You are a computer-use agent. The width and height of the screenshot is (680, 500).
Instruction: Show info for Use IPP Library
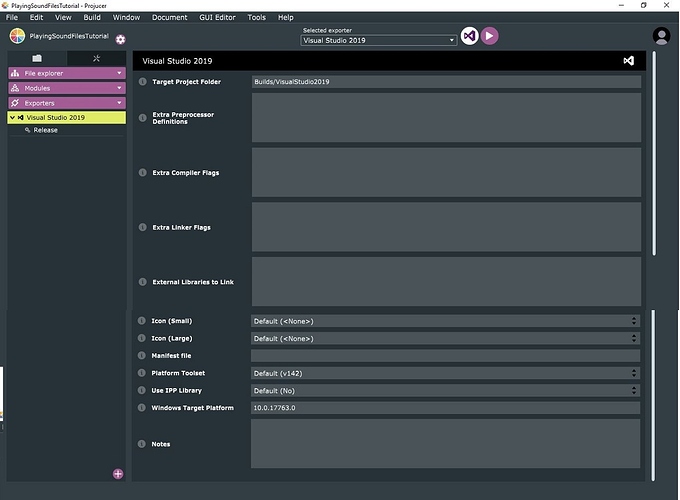141,390
